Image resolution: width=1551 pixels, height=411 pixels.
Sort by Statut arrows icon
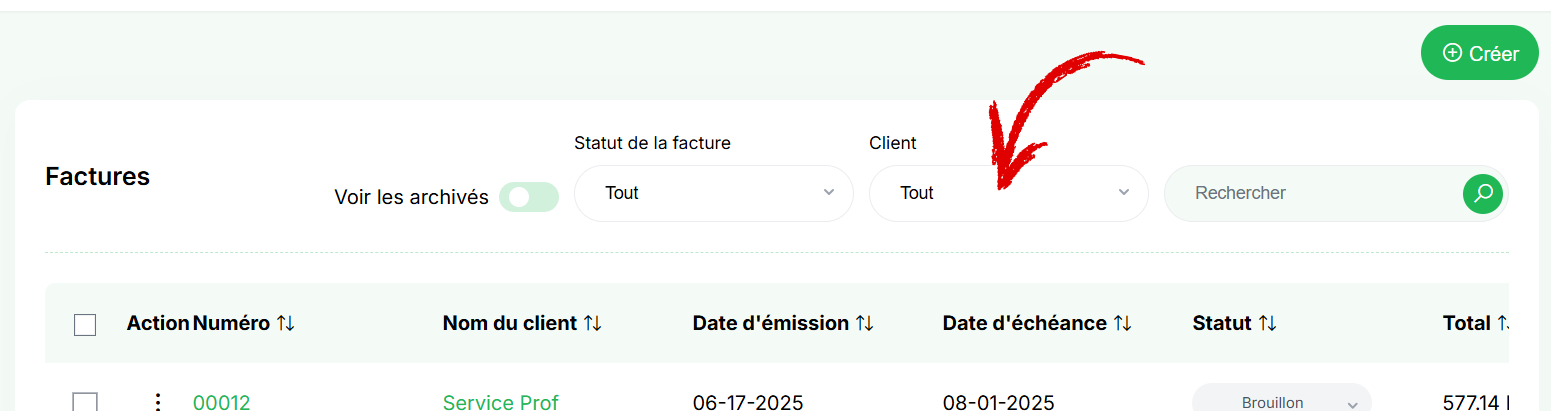[1268, 323]
